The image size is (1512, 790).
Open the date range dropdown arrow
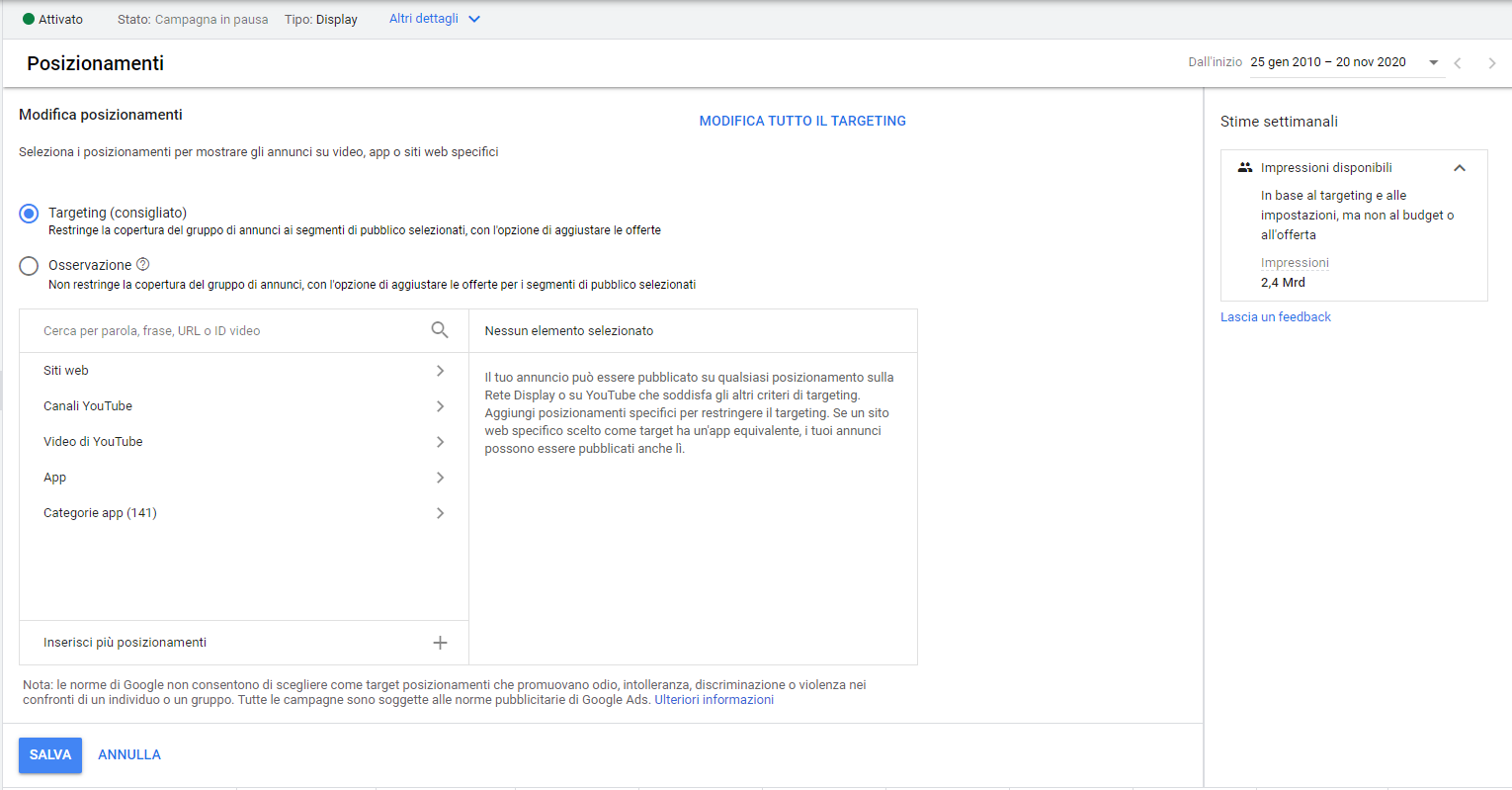point(1434,62)
